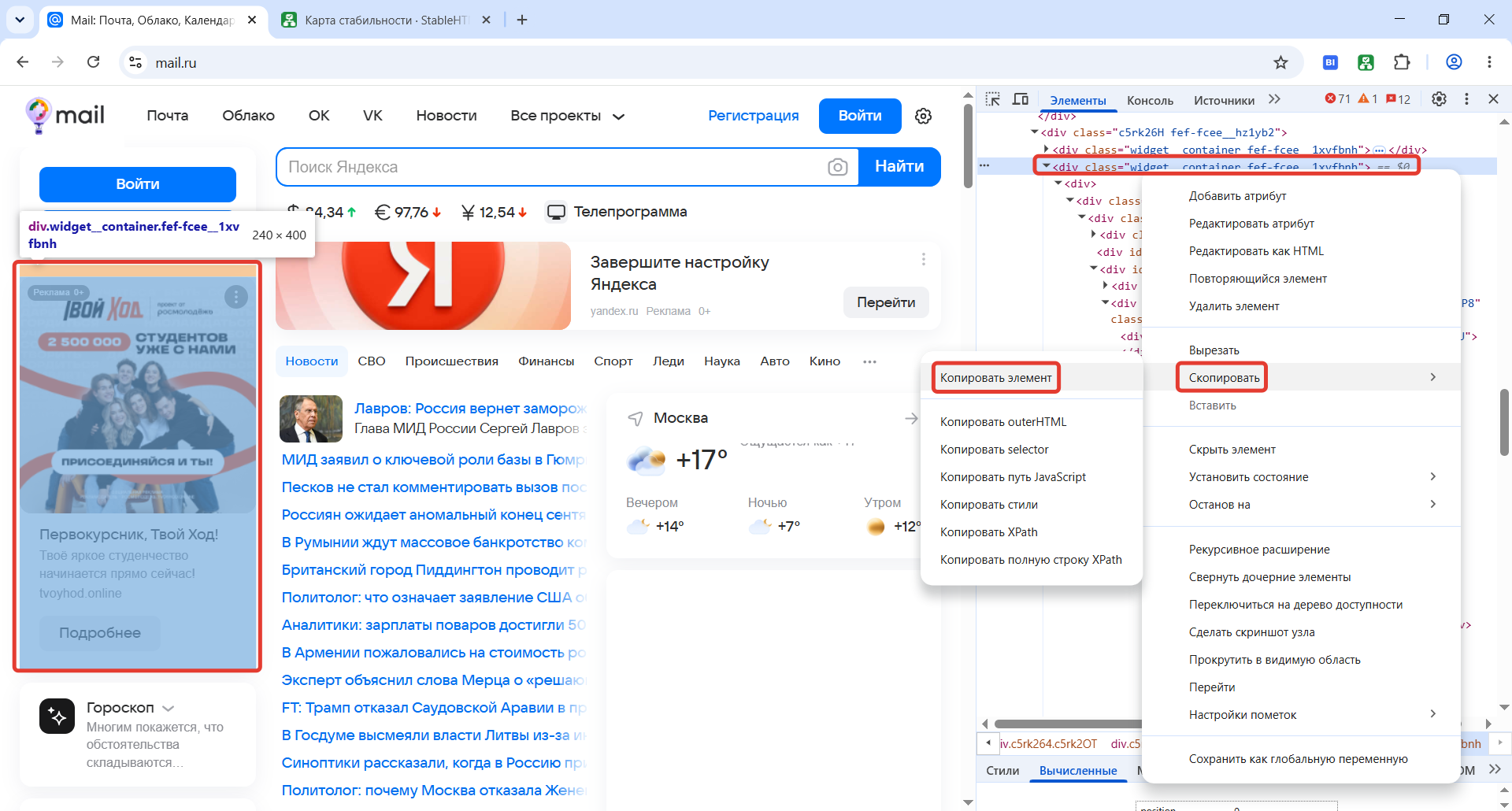Go back to the previous page

coord(23,62)
